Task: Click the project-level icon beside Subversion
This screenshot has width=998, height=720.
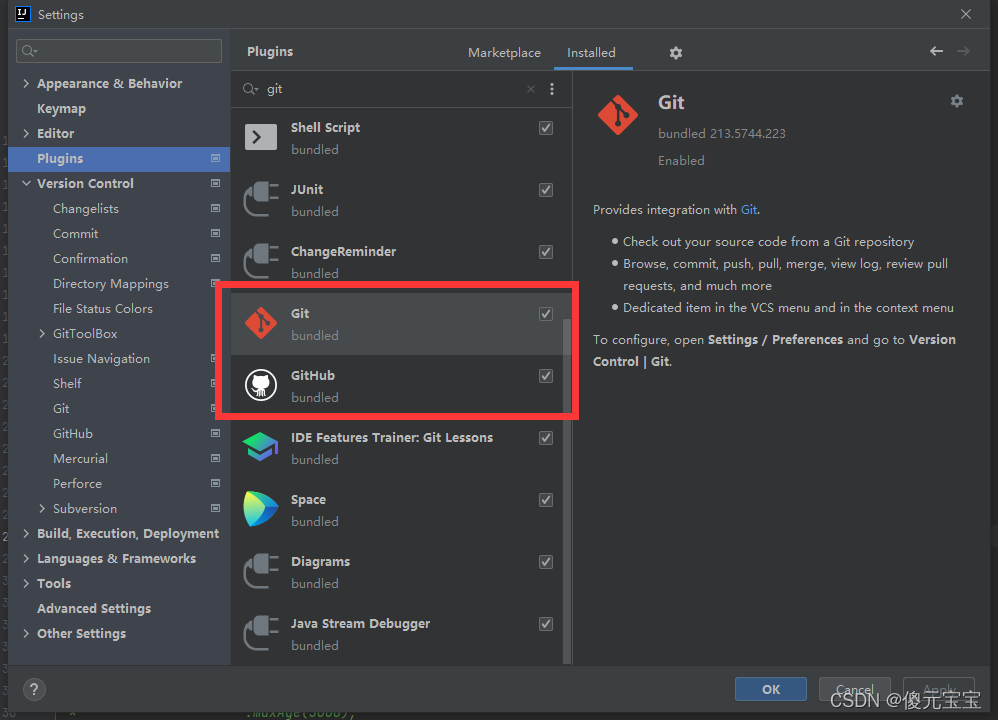Action: (216, 508)
